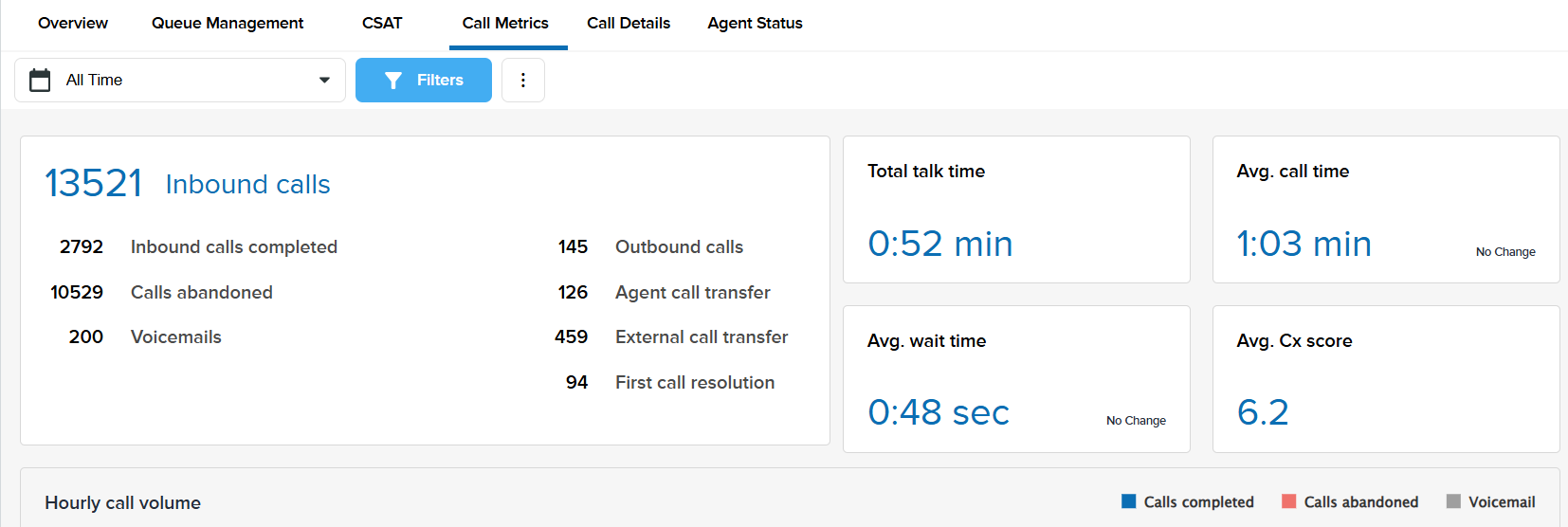This screenshot has height=527, width=1568.
Task: Switch to the Overview tab
Action: 73,24
